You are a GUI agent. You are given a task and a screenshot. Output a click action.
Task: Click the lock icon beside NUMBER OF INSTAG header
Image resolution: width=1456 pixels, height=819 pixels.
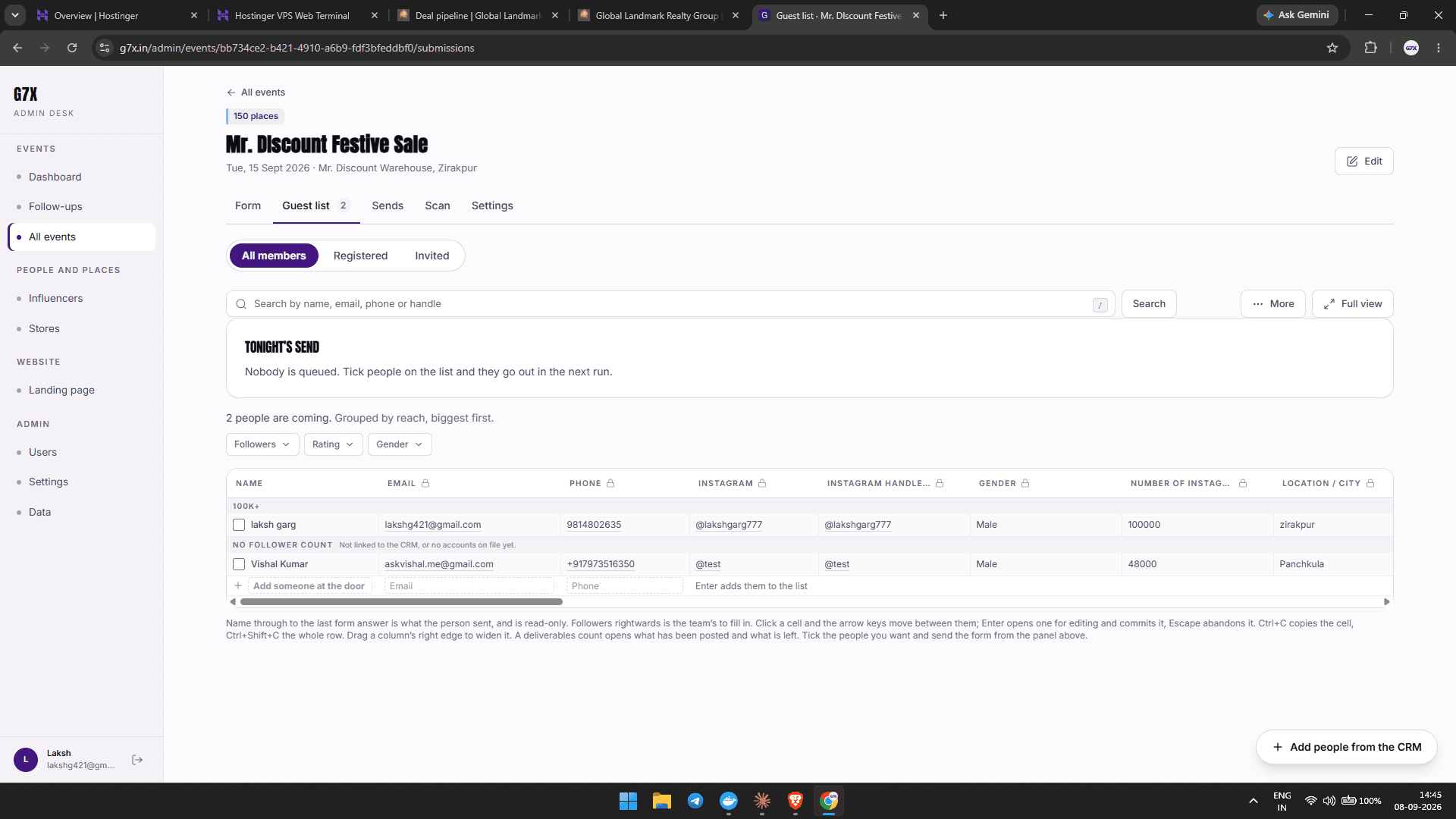[x=1243, y=483]
